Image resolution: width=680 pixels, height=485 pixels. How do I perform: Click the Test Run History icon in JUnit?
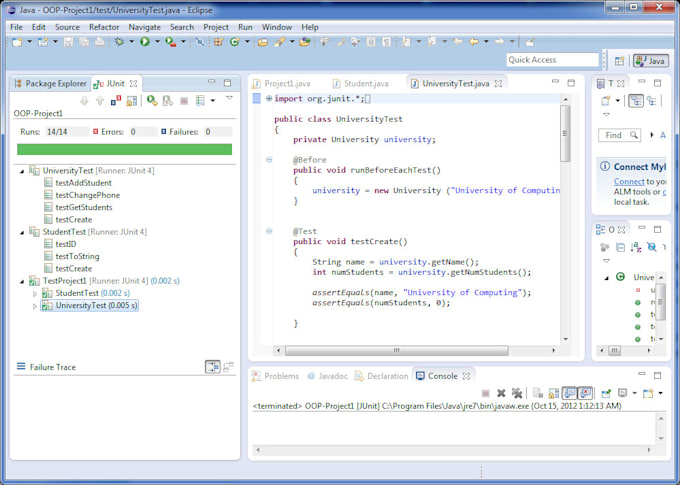(199, 100)
